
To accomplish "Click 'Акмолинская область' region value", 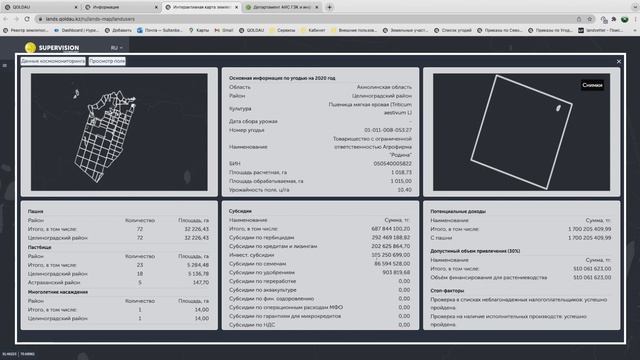I will point(384,87).
